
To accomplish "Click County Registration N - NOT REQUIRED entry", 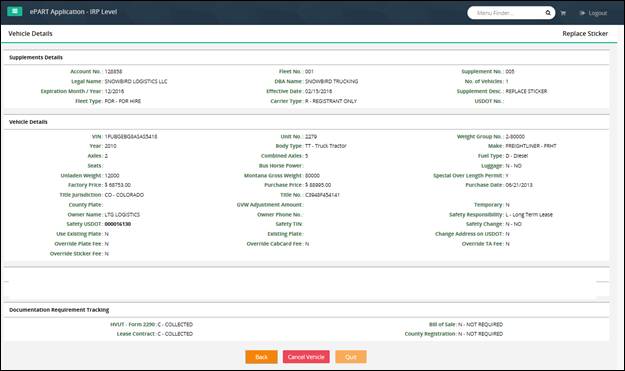I will (x=454, y=334).
